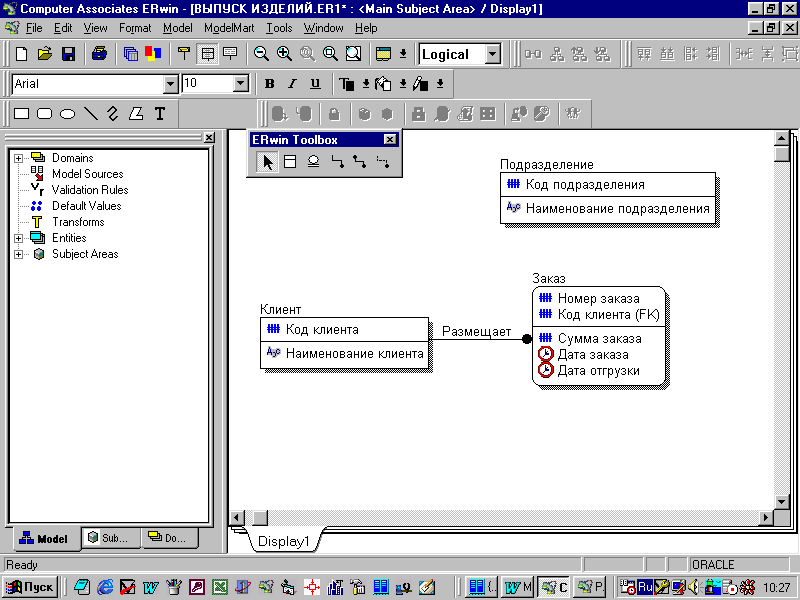Pick non-identifying dashed relationship tool
The image size is (800, 600).
pyautogui.click(x=383, y=162)
